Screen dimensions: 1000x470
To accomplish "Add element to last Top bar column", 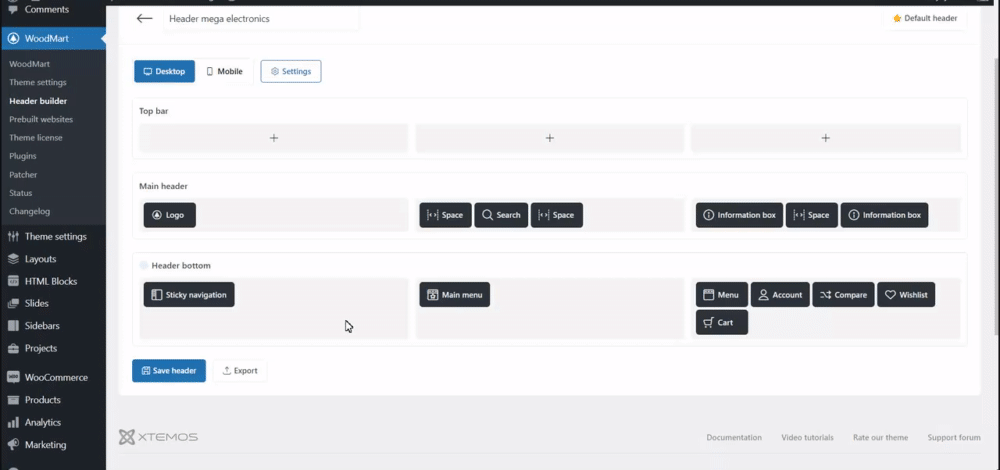I will (825, 138).
